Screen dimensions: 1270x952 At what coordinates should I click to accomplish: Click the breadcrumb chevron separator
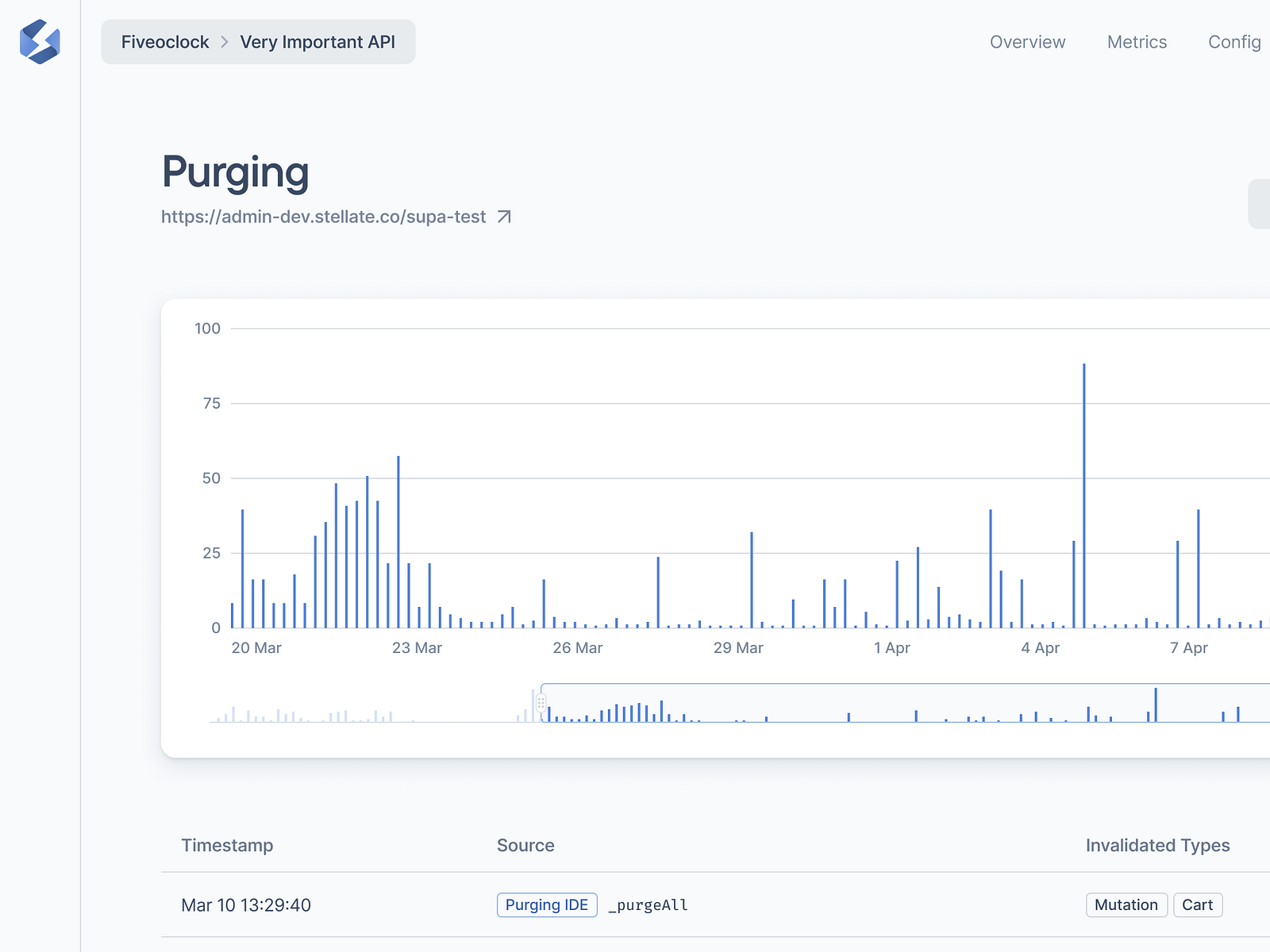(225, 42)
